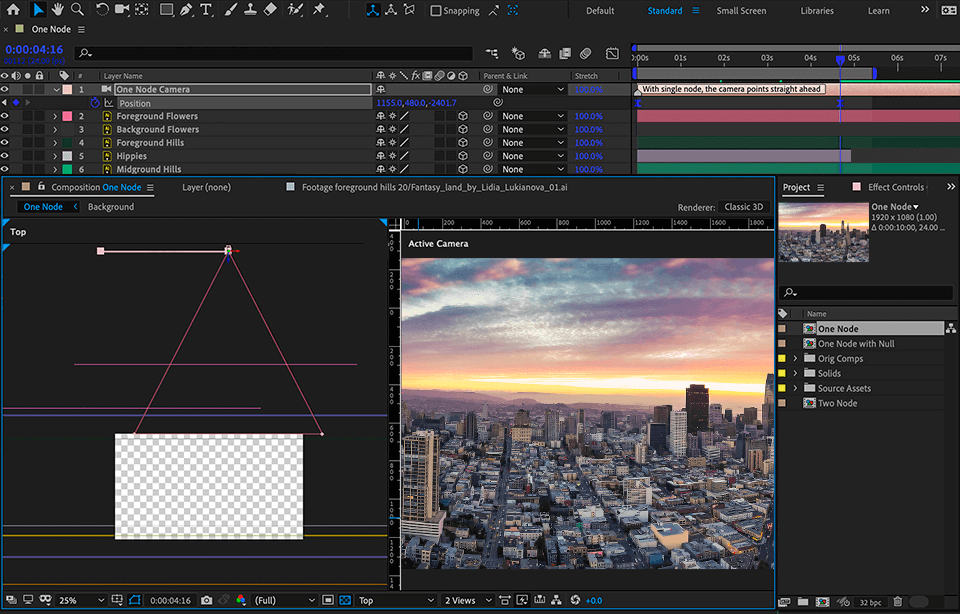Select the Pen tool

(x=186, y=10)
